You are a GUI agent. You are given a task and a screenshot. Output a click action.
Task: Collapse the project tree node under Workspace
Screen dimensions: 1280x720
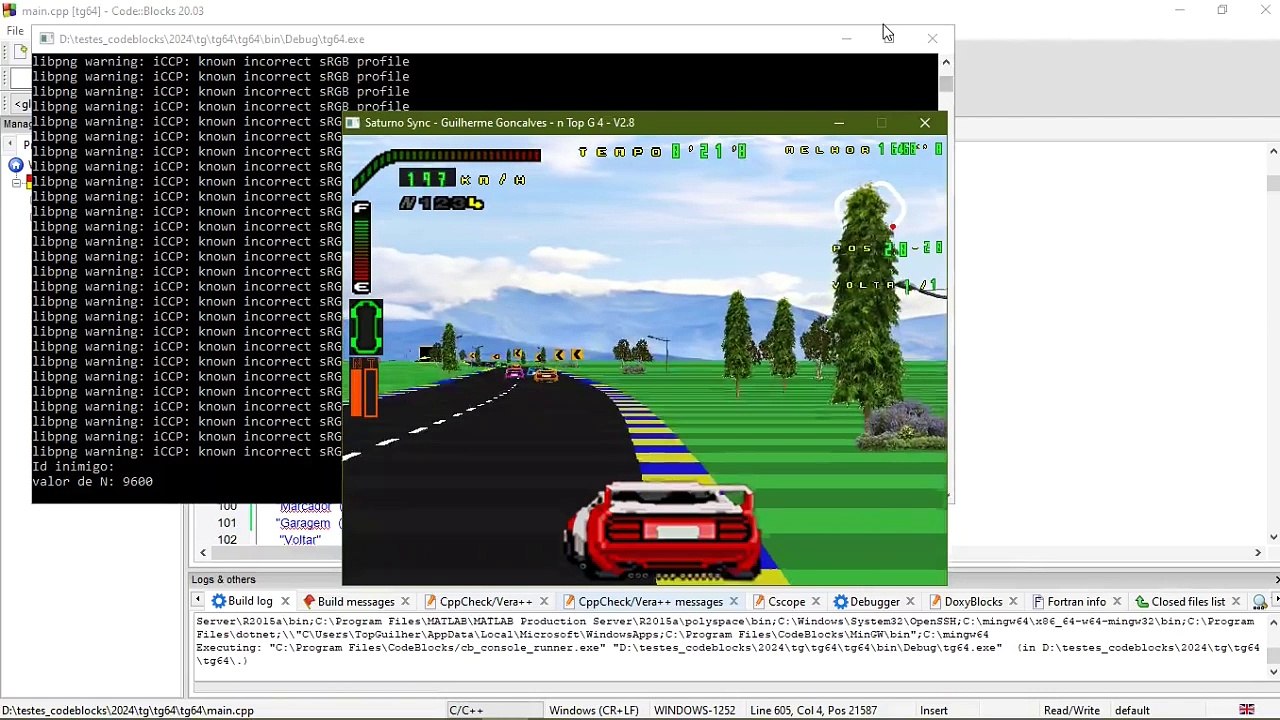tap(16, 183)
